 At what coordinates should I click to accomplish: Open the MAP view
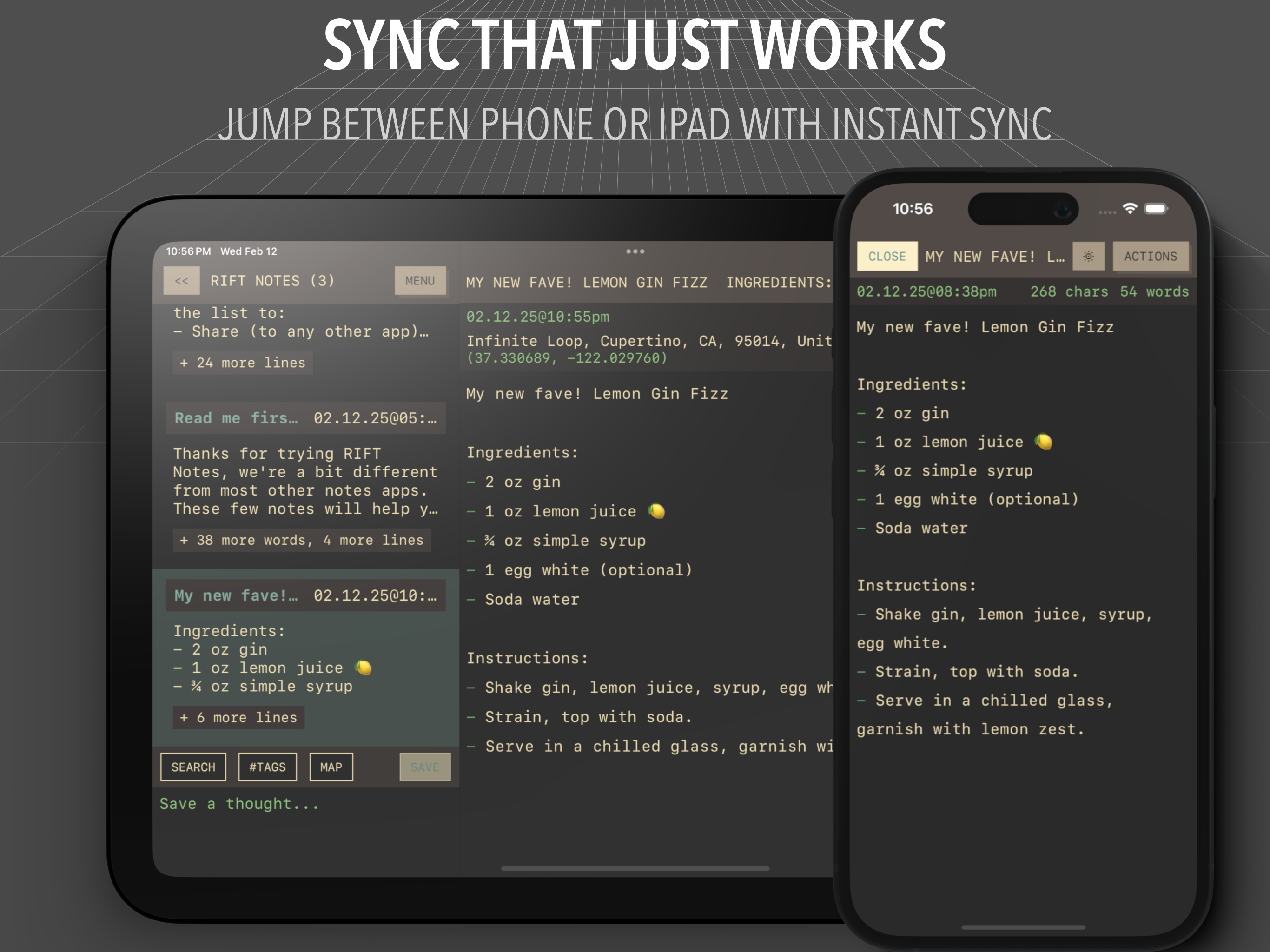click(331, 767)
